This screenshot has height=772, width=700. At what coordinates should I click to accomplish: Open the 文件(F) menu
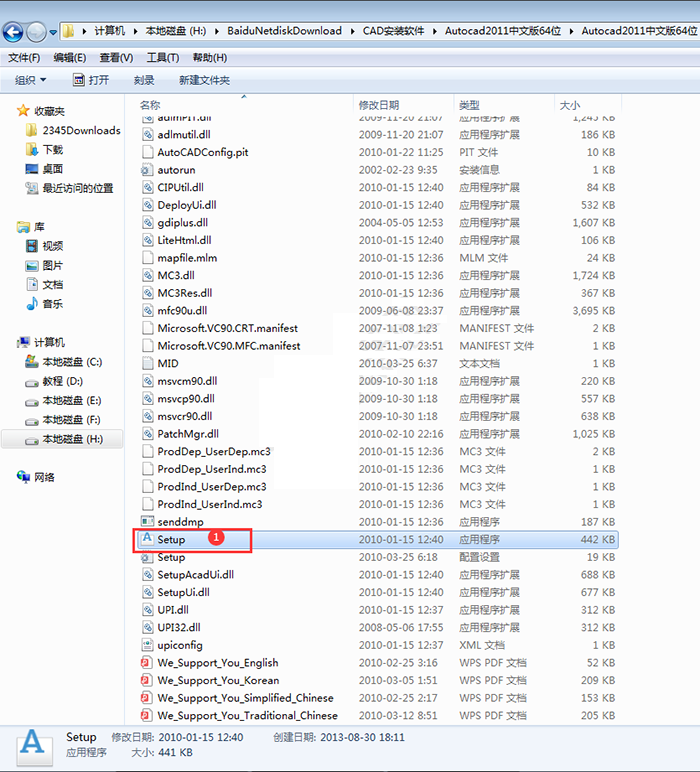[24, 58]
